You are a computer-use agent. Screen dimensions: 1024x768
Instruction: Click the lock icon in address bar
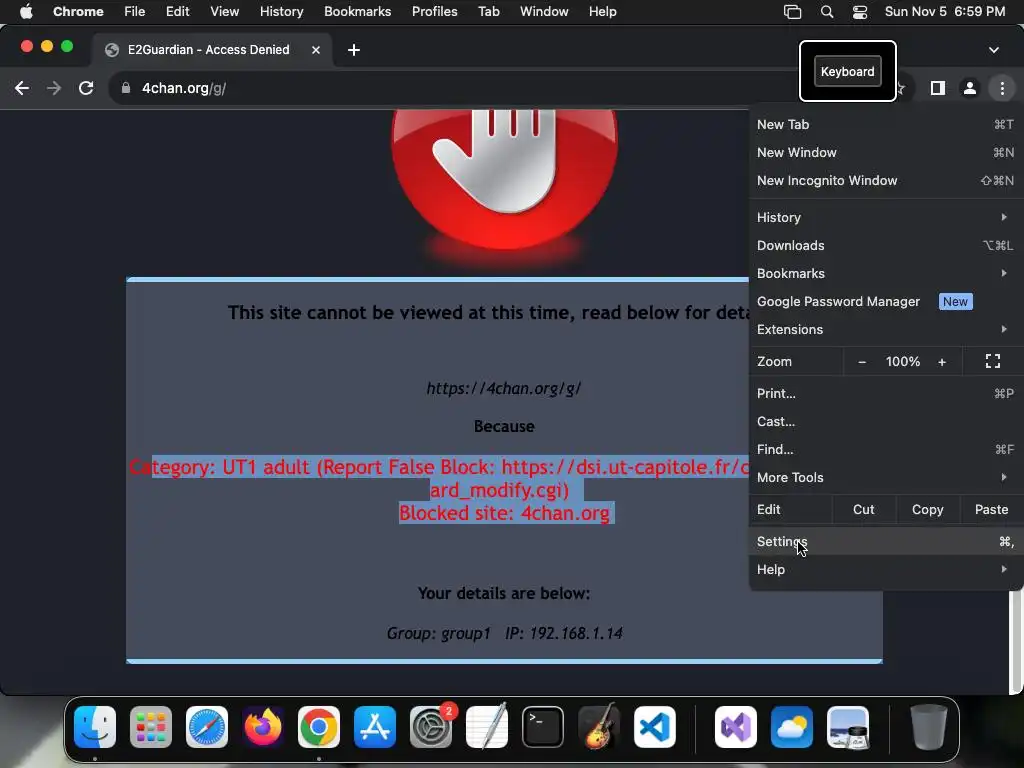point(126,88)
